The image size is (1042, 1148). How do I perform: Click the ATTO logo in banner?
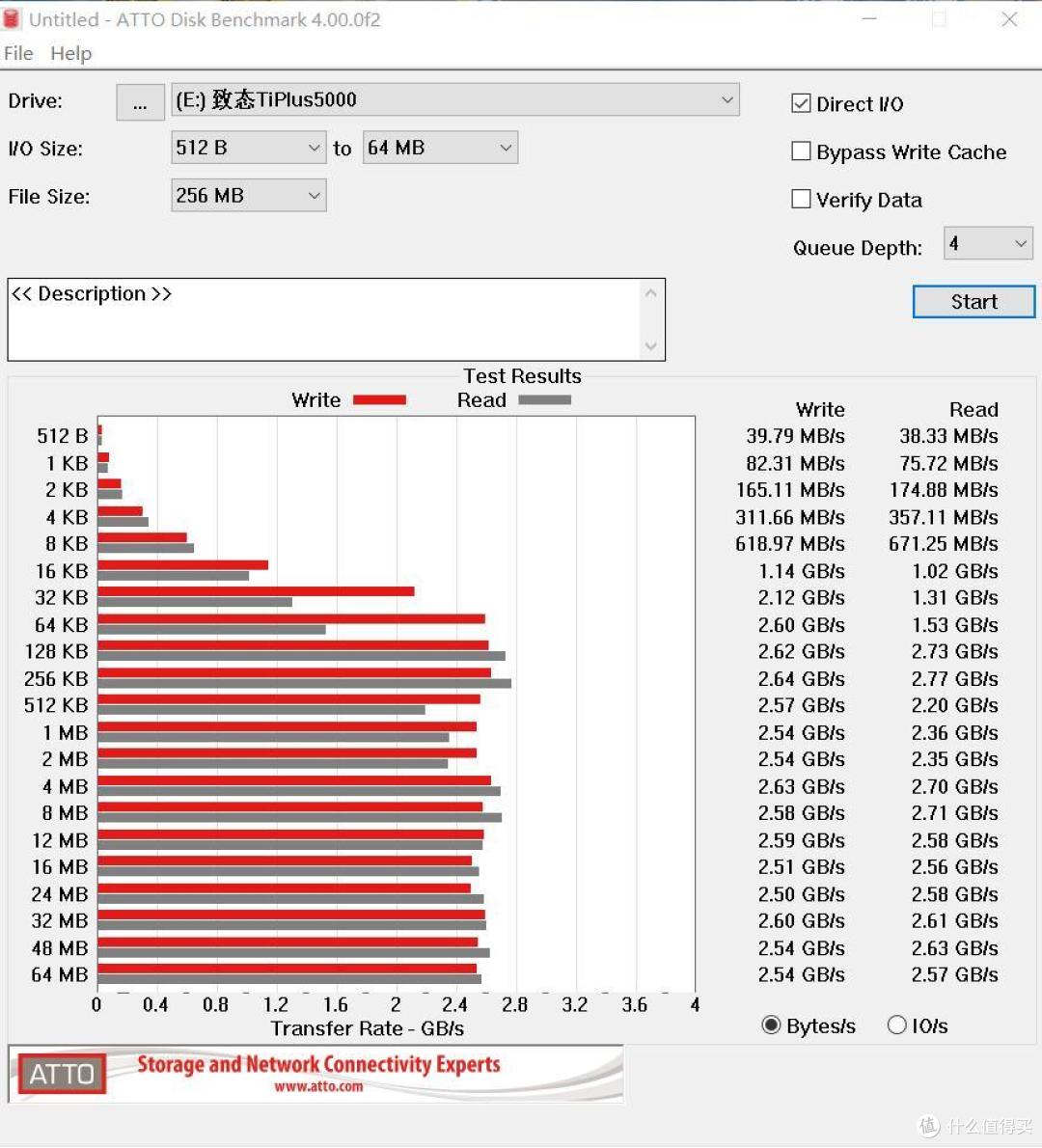coord(63,1074)
